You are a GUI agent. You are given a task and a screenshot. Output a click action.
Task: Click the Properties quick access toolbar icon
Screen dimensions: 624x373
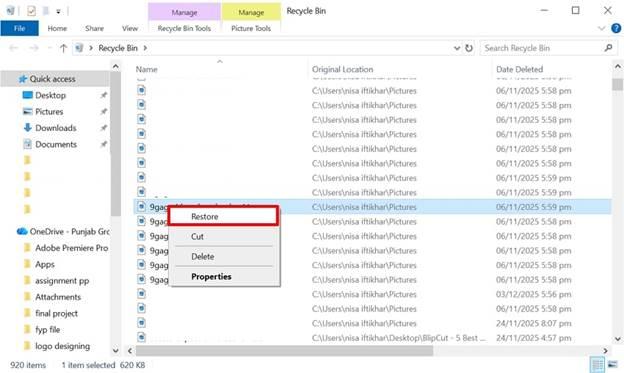(31, 11)
